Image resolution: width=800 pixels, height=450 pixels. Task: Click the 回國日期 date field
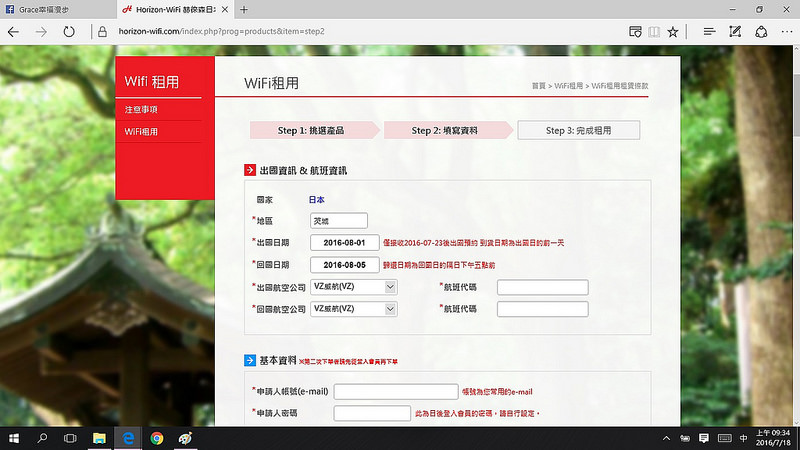344,265
